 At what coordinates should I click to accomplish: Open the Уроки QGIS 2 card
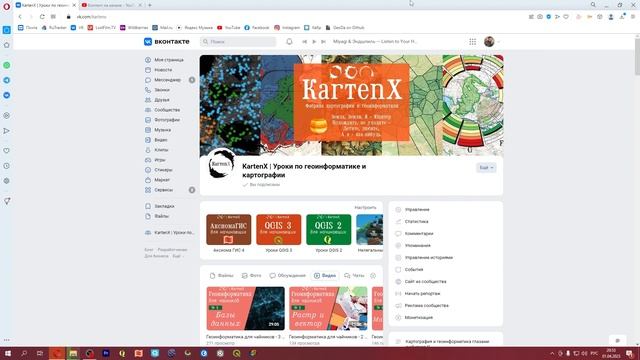coord(329,233)
